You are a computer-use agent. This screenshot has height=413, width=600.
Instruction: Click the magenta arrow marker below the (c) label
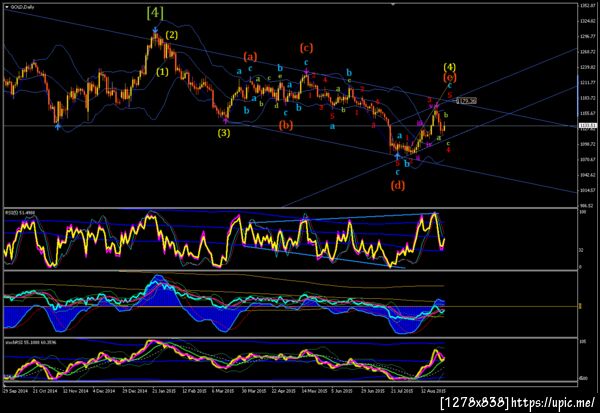pyautogui.click(x=306, y=71)
